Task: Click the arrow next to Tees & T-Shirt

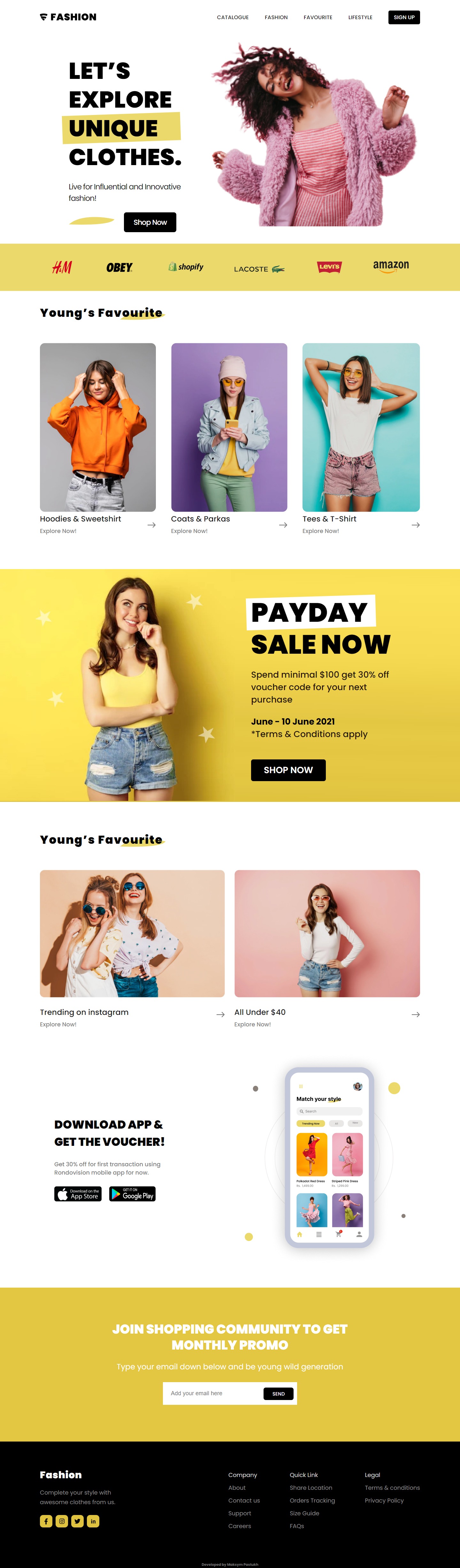Action: click(x=416, y=525)
